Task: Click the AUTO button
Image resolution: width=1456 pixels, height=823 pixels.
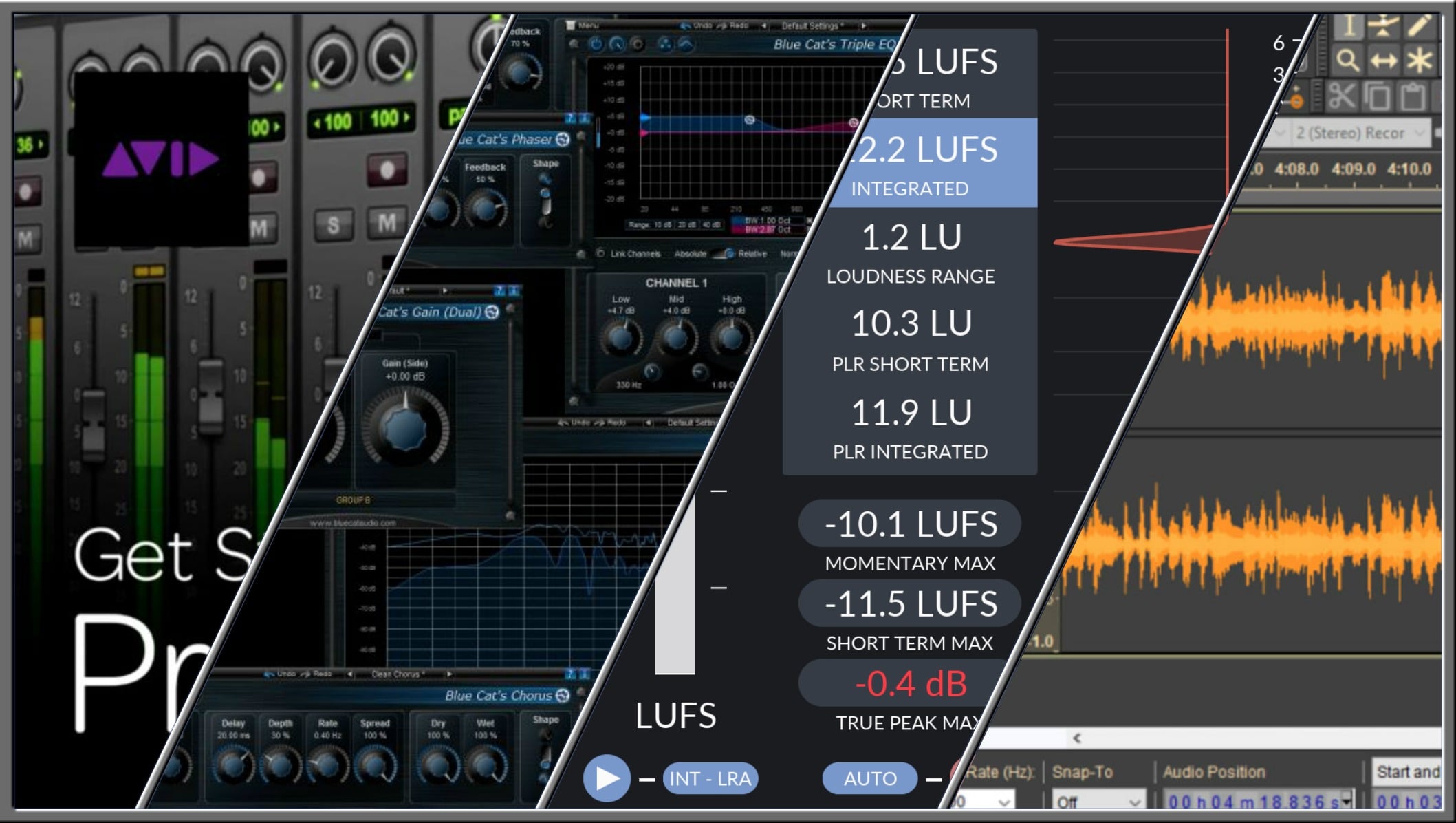Action: (x=869, y=778)
